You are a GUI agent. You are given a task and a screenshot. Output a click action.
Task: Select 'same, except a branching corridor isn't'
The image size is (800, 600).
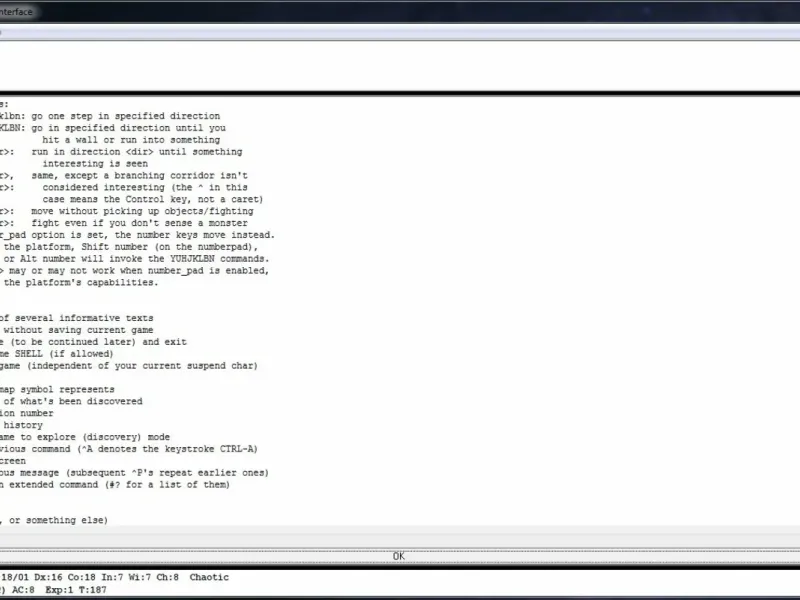point(139,176)
